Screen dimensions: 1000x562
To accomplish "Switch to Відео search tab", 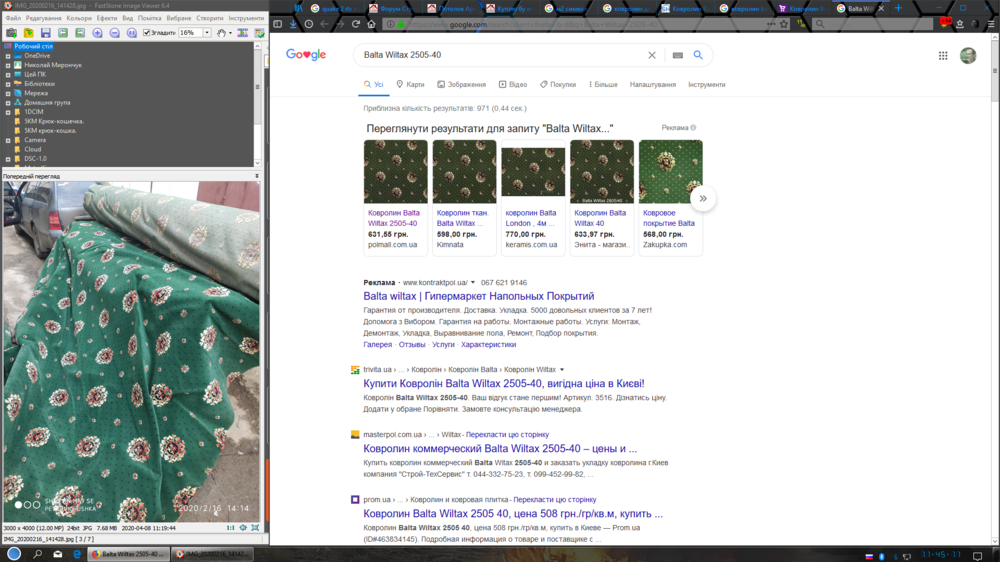I will [513, 84].
